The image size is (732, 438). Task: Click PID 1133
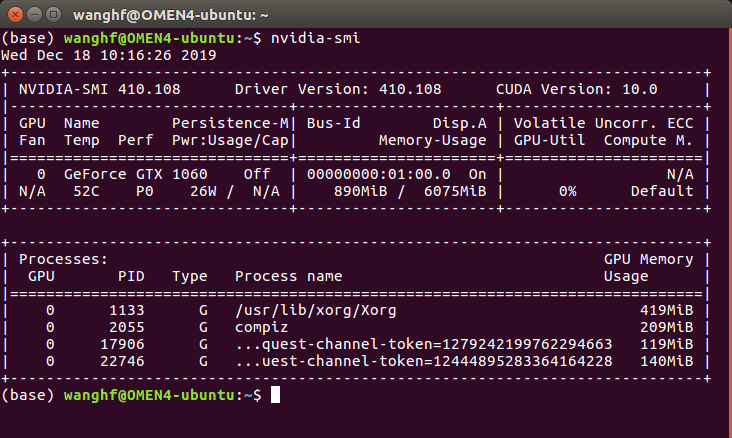pos(127,310)
